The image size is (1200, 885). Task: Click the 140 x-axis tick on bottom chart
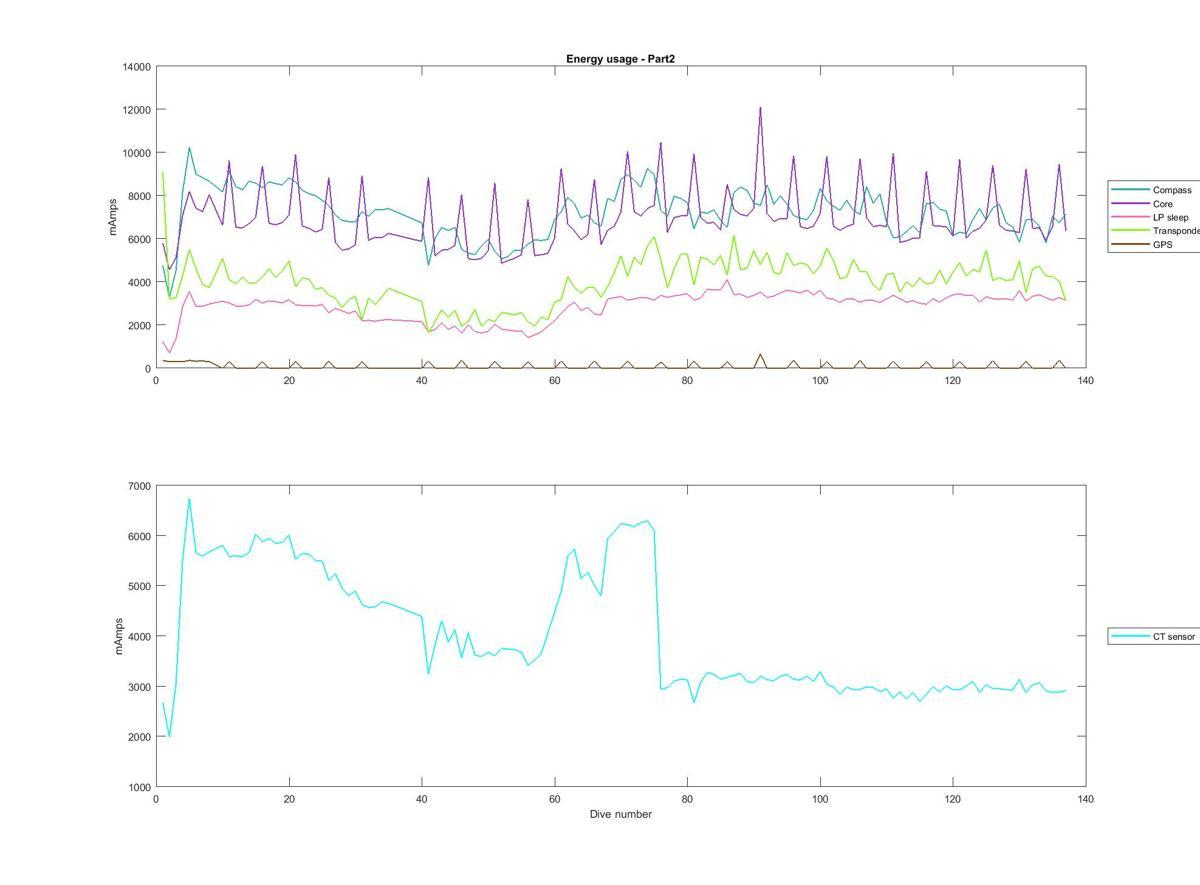pyautogui.click(x=1086, y=799)
